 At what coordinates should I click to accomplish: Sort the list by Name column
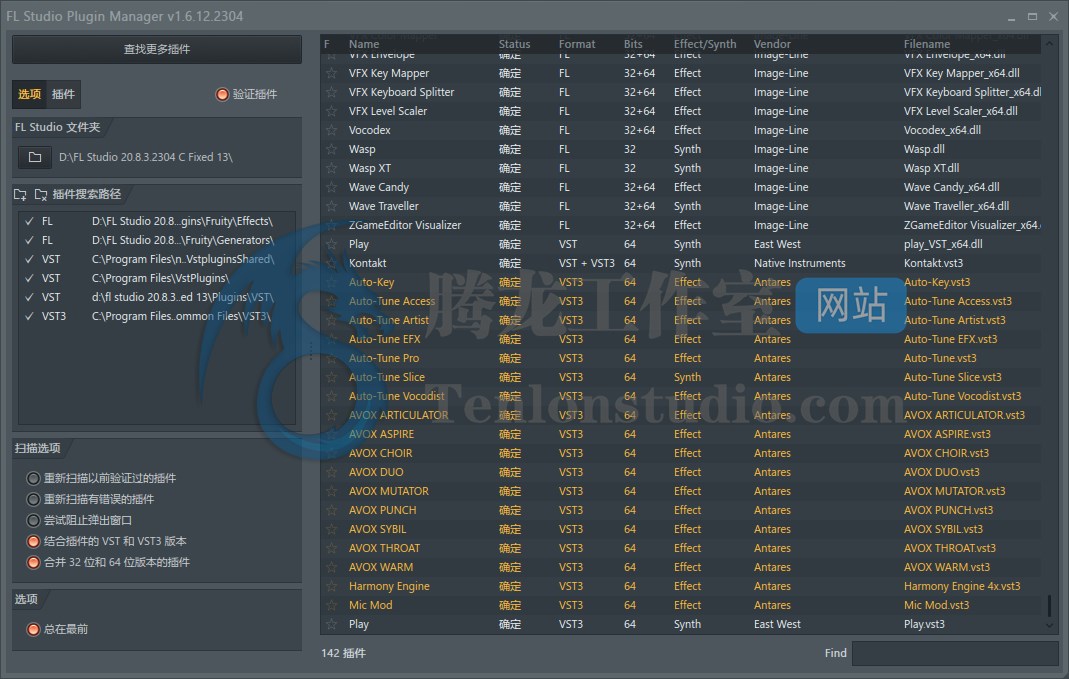[x=364, y=44]
